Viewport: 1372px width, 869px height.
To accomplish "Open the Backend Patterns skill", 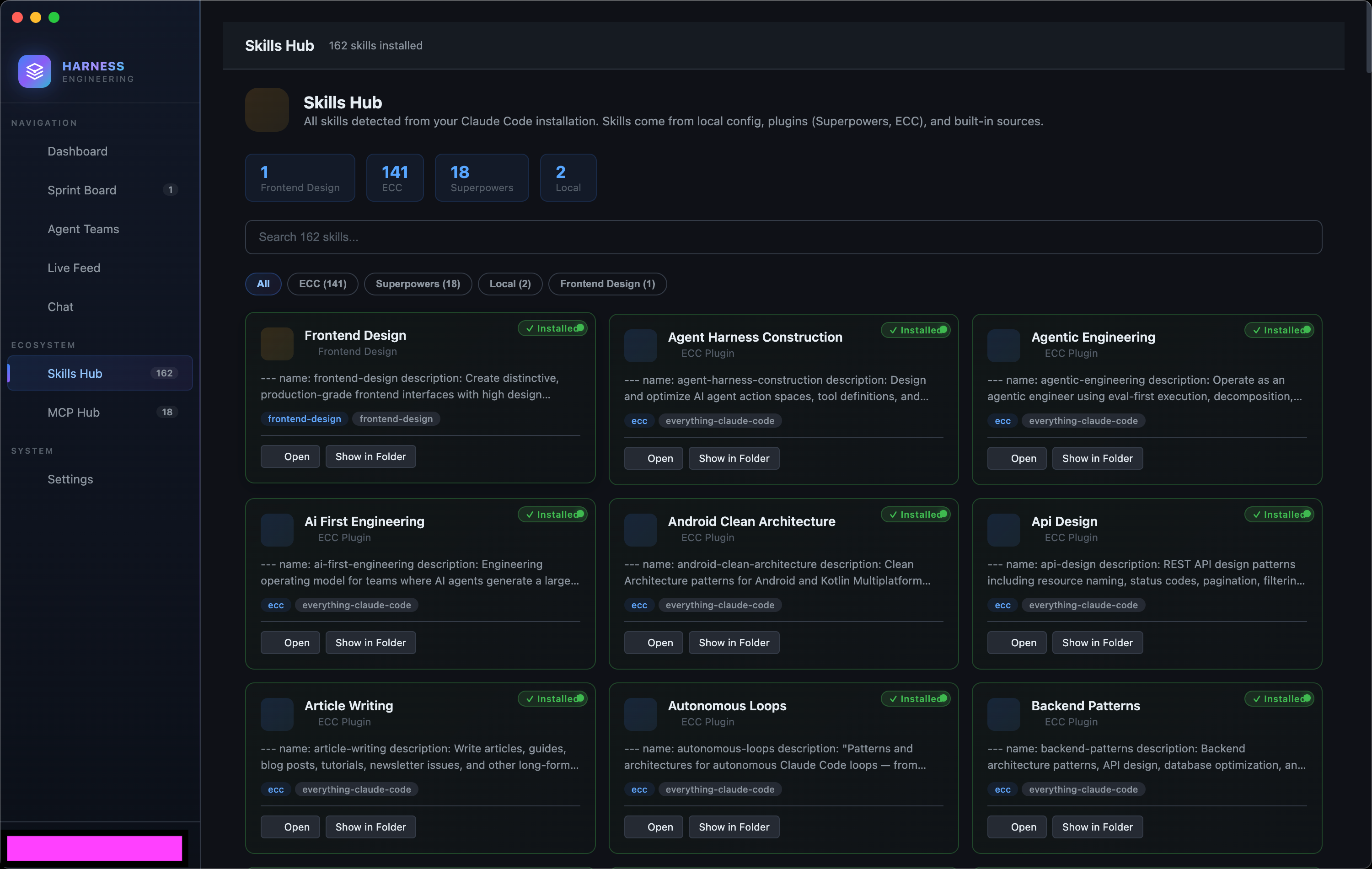I will [1017, 827].
